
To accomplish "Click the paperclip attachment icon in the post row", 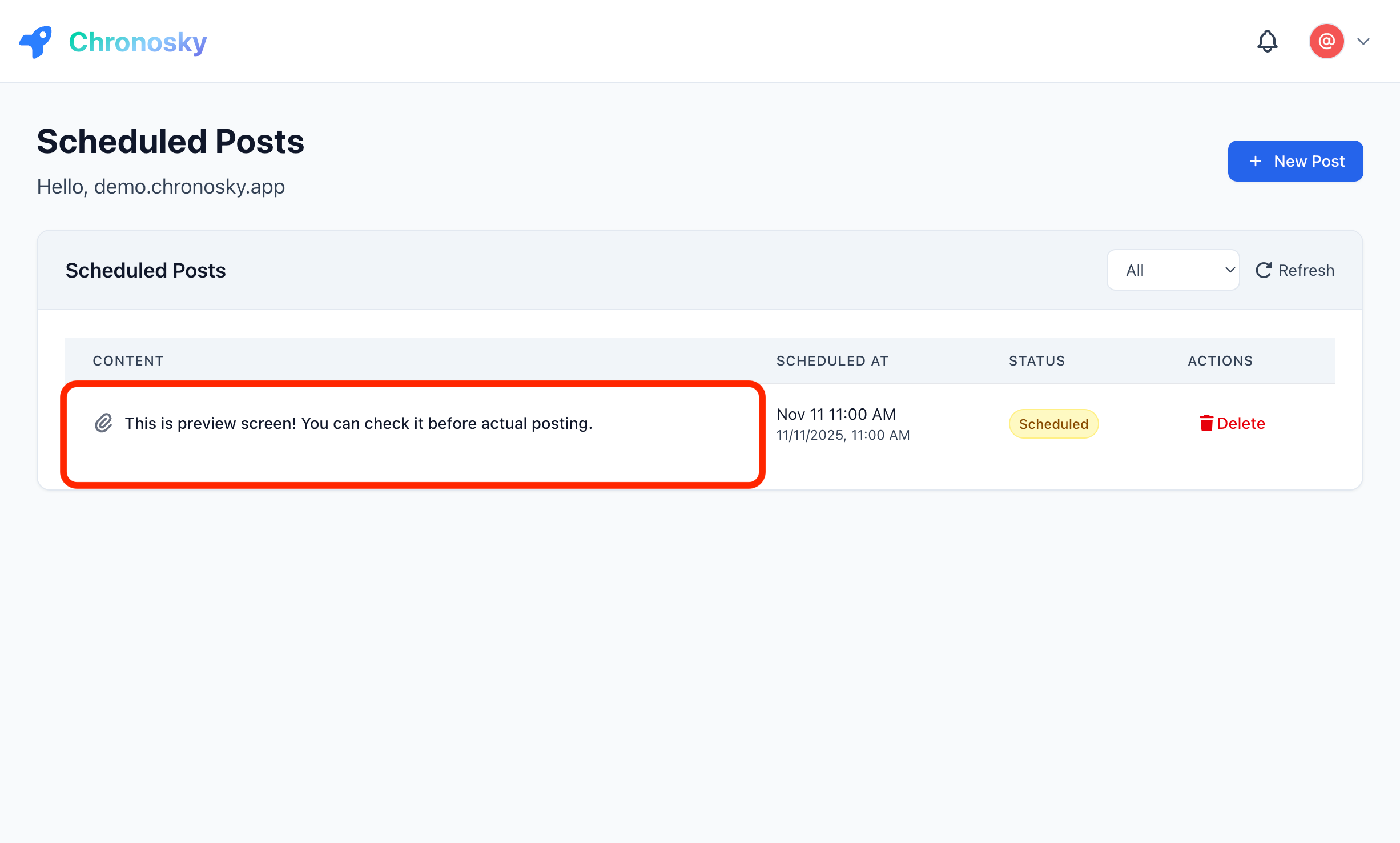I will (103, 423).
